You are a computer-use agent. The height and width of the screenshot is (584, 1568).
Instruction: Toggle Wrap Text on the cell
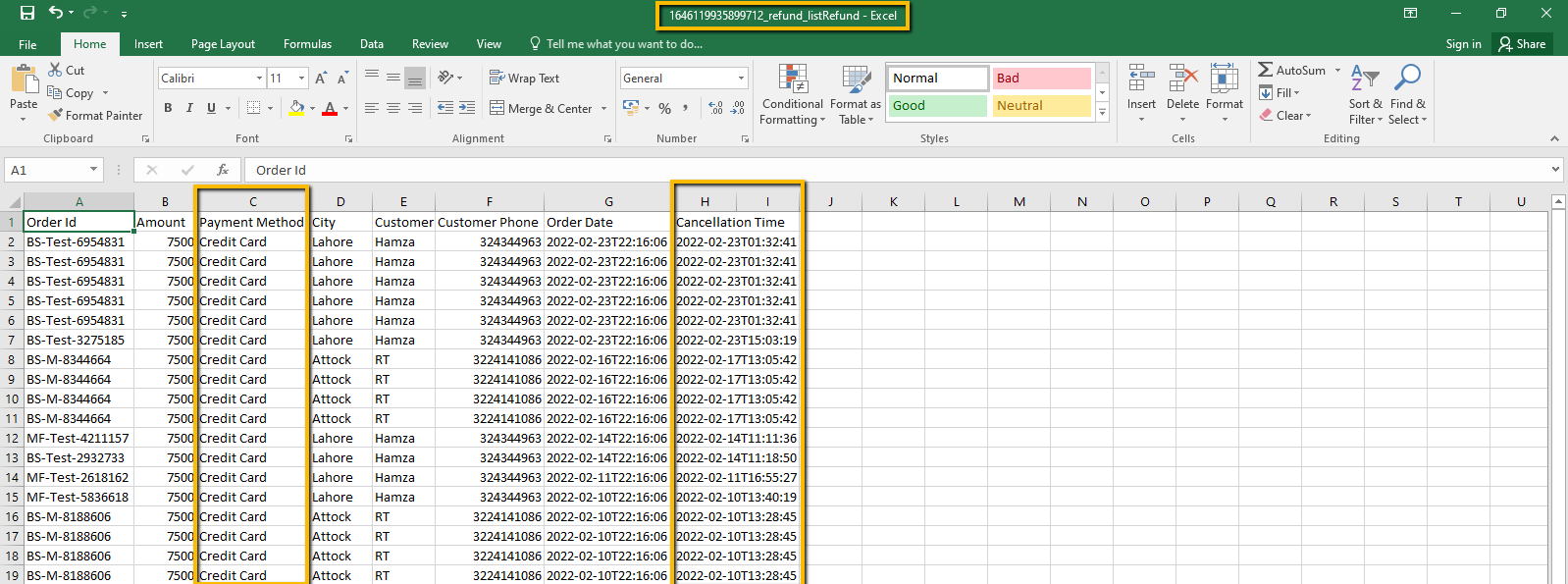(525, 79)
